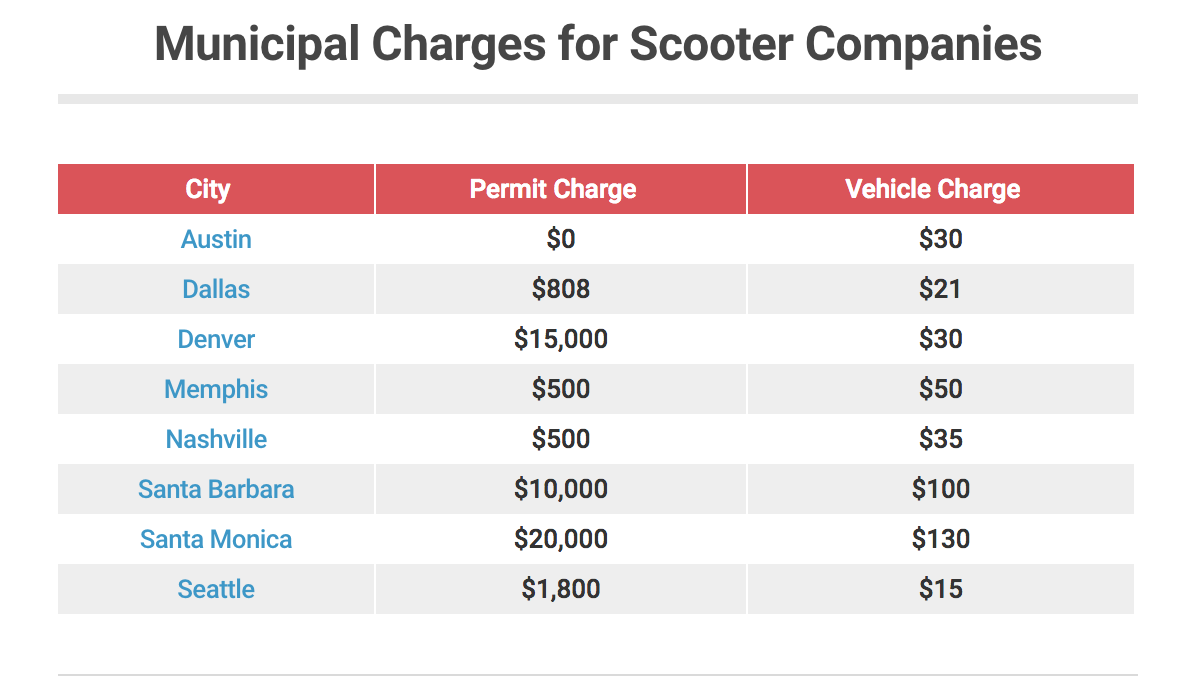Open the Austin city link
This screenshot has width=1188, height=696.
216,240
